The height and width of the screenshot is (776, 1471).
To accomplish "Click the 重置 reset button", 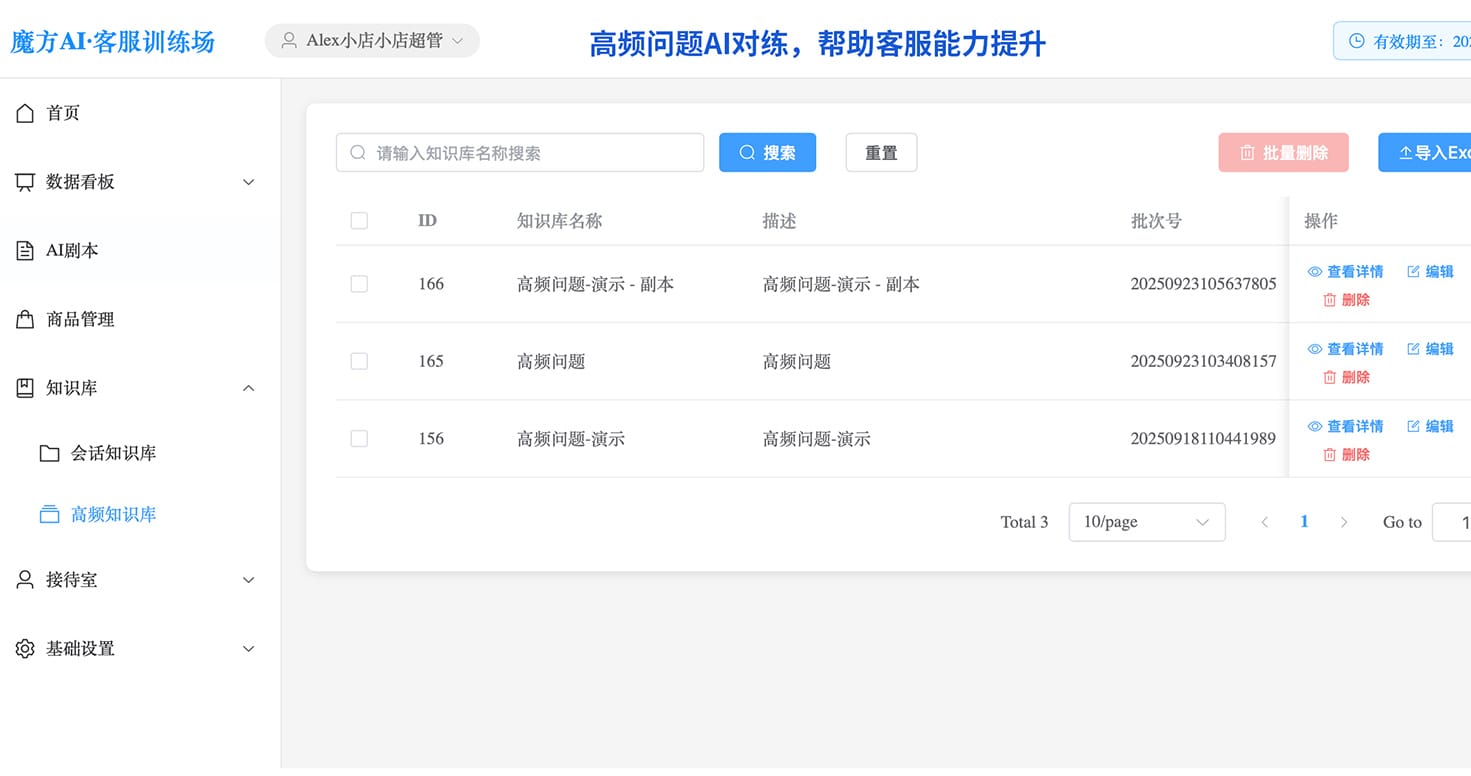I will [x=881, y=153].
